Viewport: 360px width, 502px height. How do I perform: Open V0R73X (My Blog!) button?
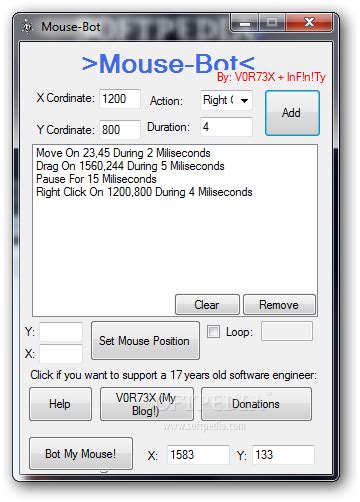coord(147,404)
